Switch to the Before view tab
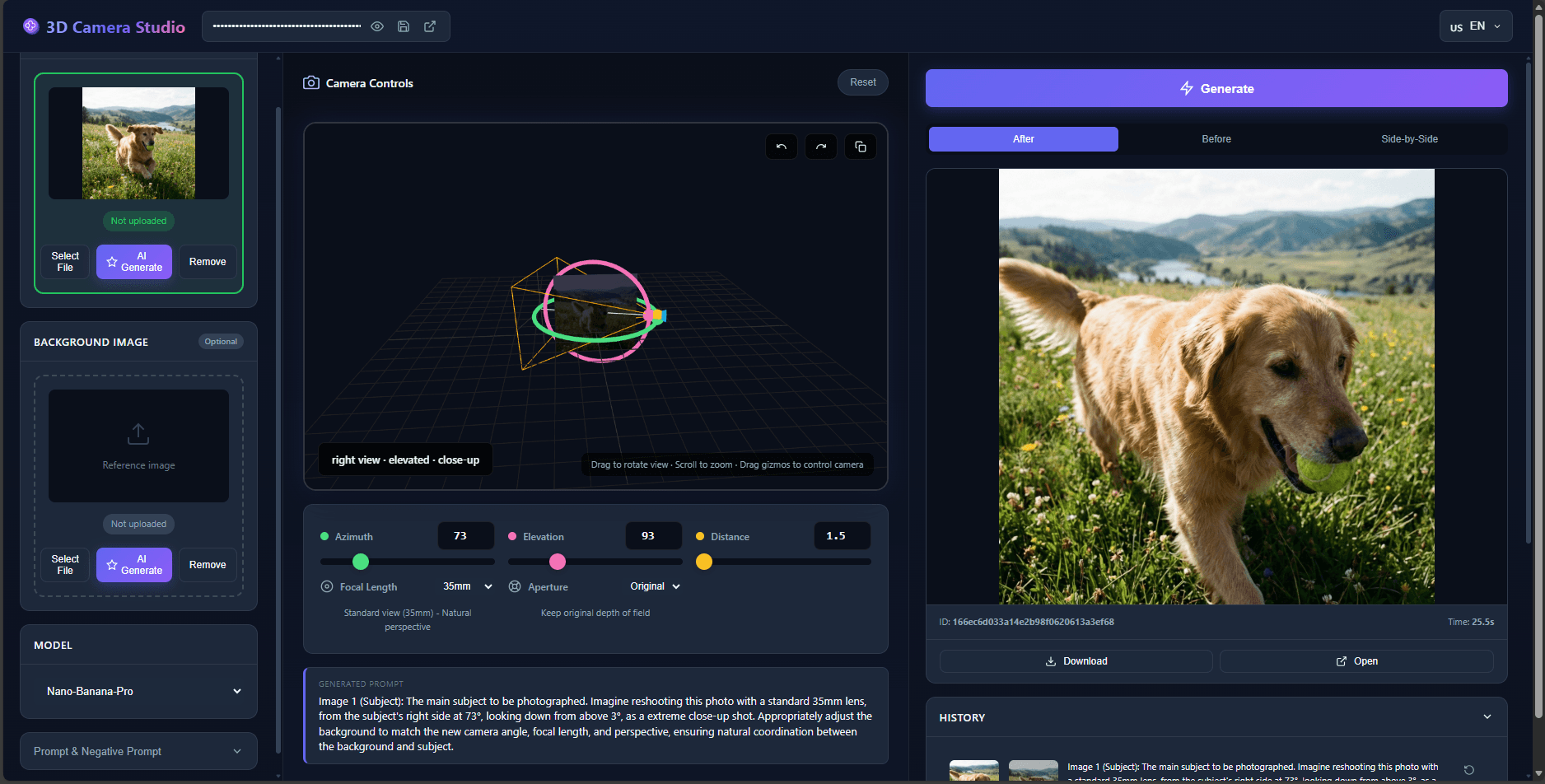Image resolution: width=1545 pixels, height=784 pixels. click(1216, 139)
